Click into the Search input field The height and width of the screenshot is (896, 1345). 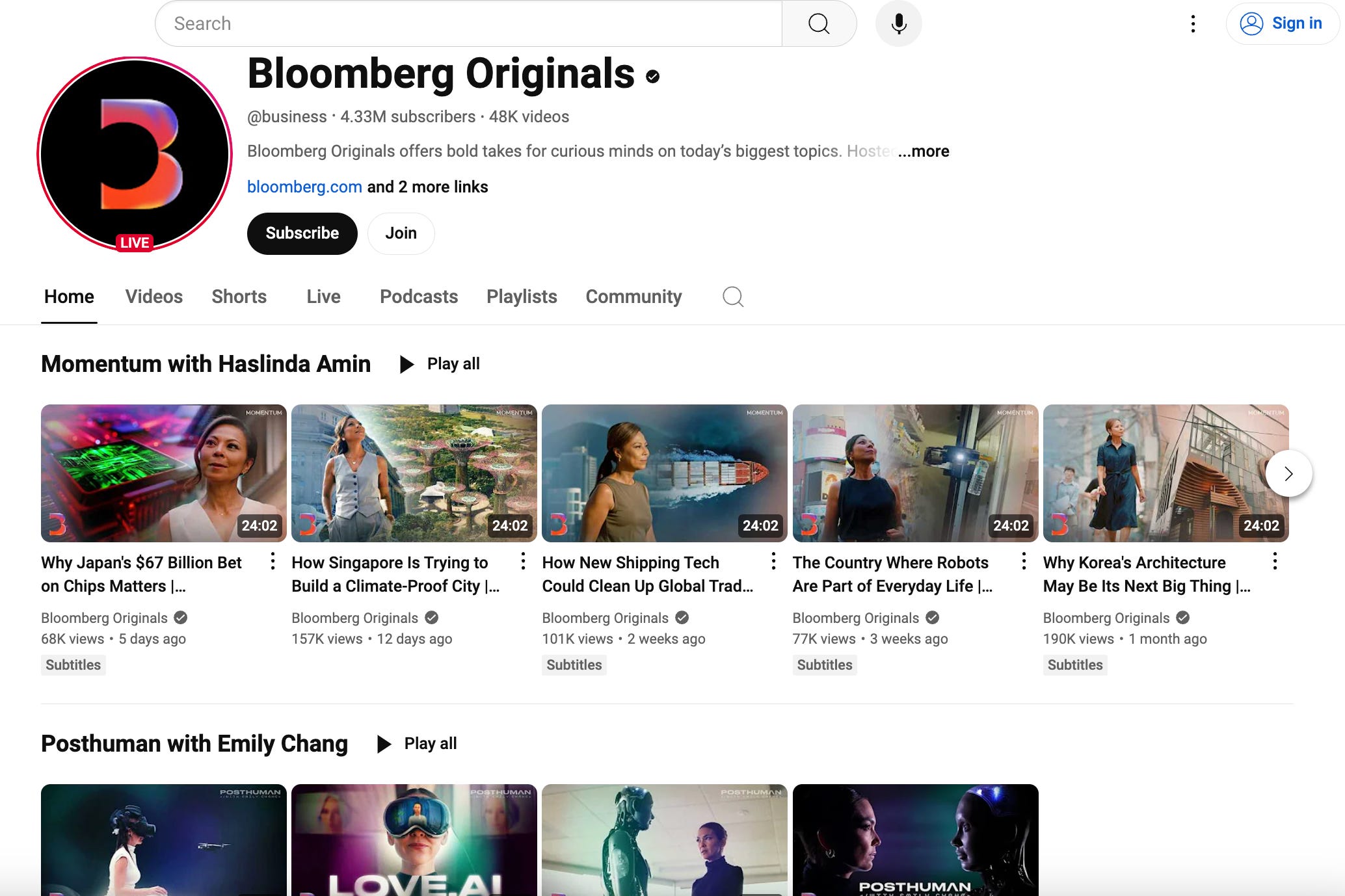click(468, 23)
